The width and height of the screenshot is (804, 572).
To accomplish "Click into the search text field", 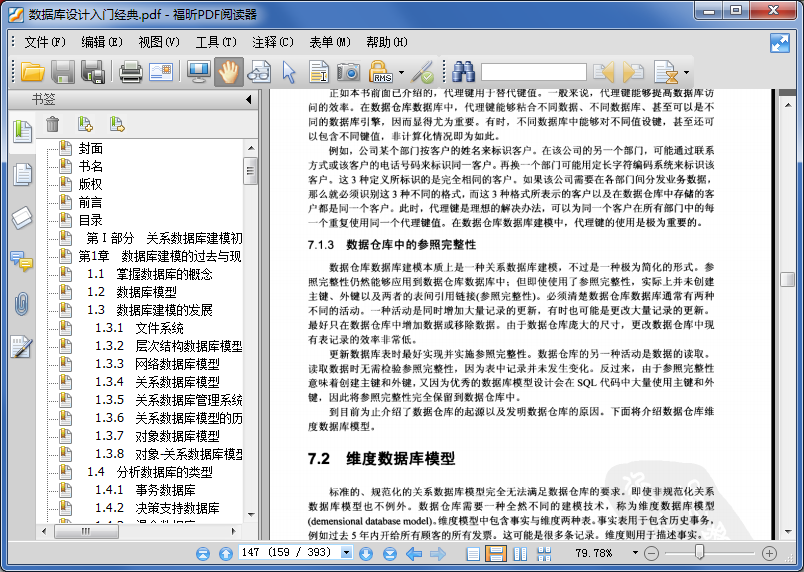I will [x=534, y=72].
